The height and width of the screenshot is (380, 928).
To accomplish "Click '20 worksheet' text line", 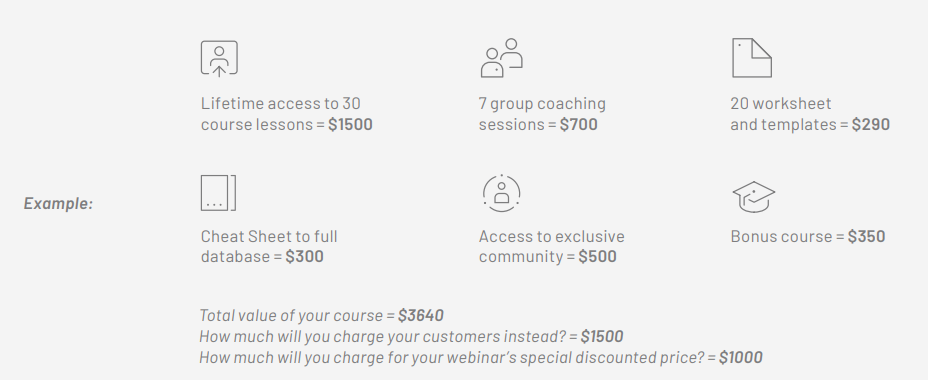I will (781, 104).
